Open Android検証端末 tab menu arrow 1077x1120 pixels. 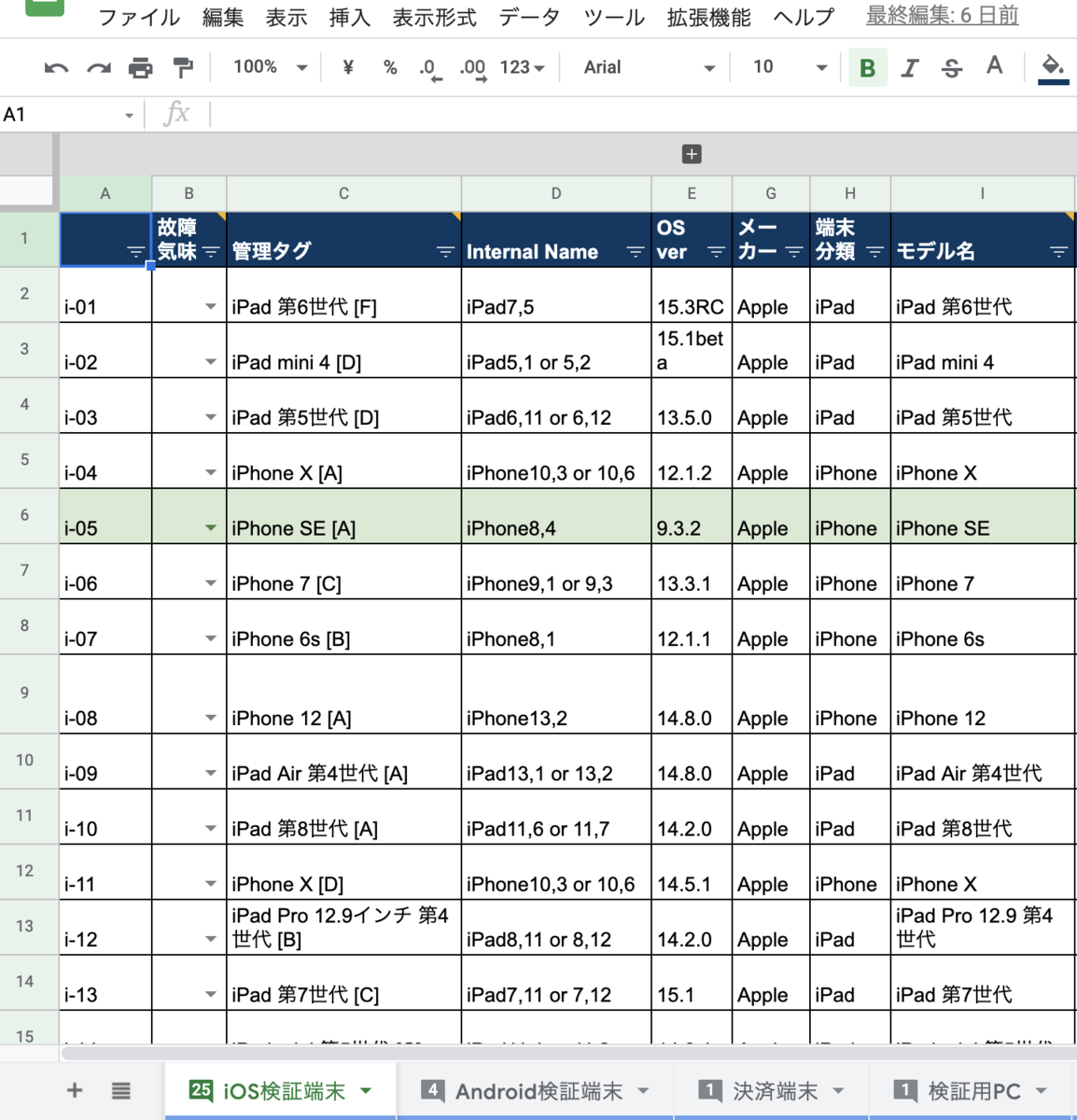pos(644,1090)
